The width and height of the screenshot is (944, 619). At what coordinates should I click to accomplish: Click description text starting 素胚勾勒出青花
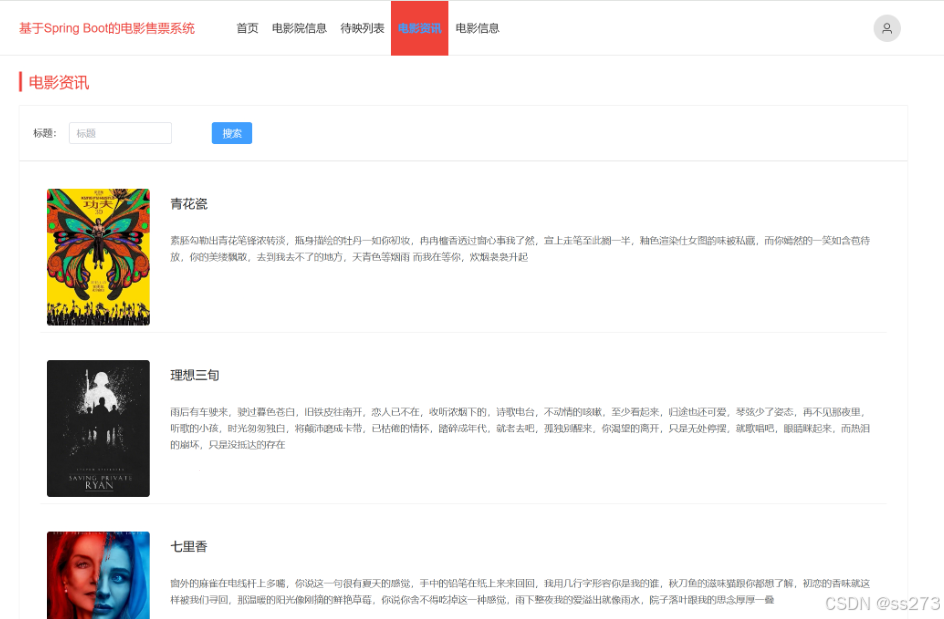tap(520, 249)
